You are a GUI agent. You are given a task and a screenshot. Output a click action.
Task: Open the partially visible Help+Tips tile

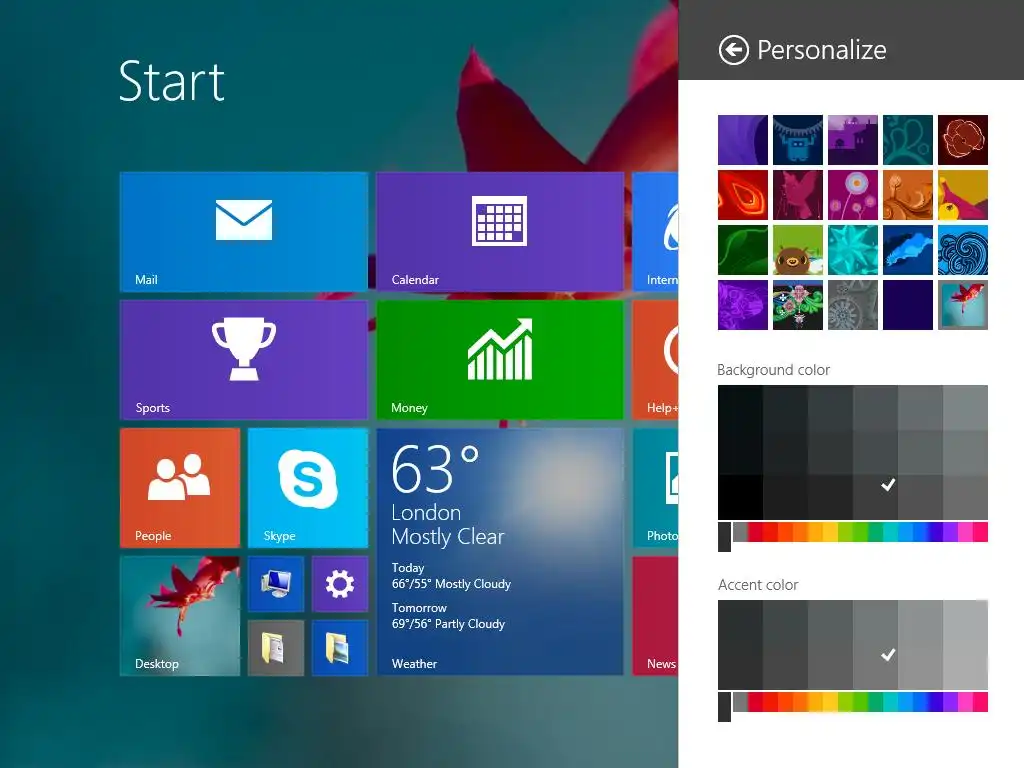pos(656,360)
